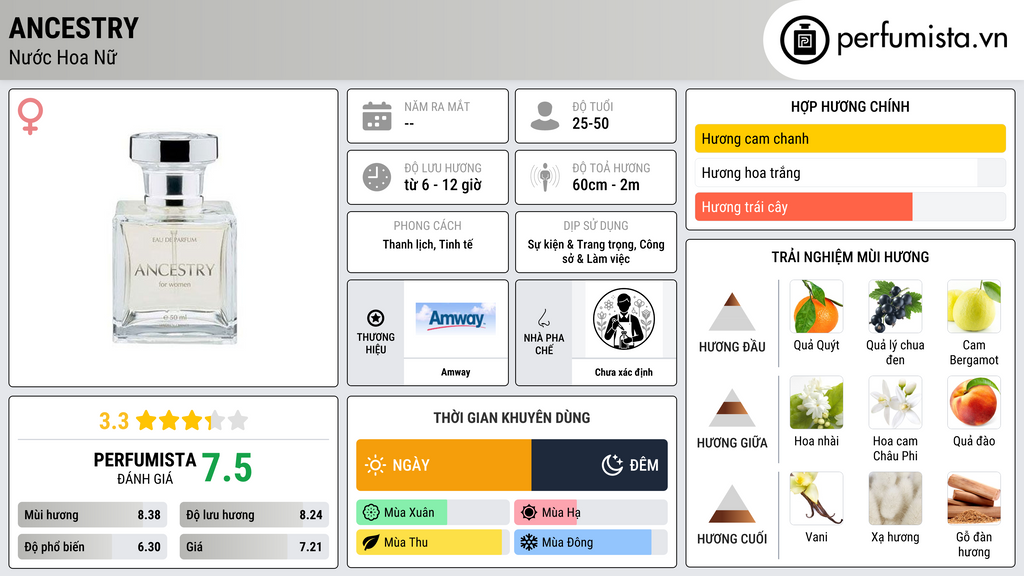Click the Hương trái cây red bar
Viewport: 1024px width, 576px height.
coord(803,207)
